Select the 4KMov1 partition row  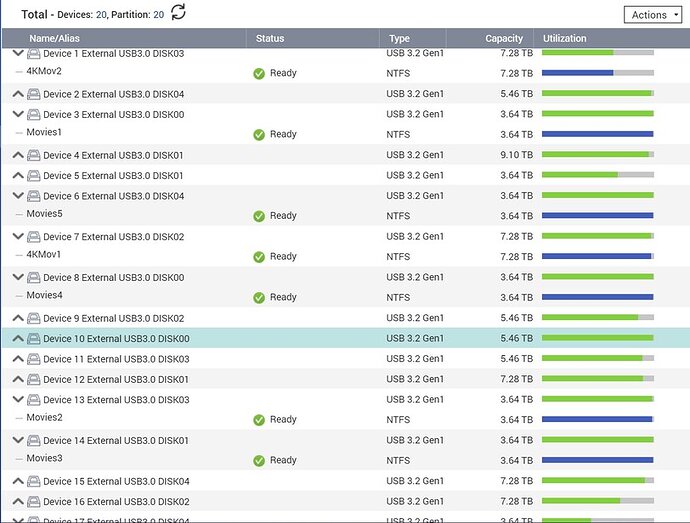click(x=345, y=256)
